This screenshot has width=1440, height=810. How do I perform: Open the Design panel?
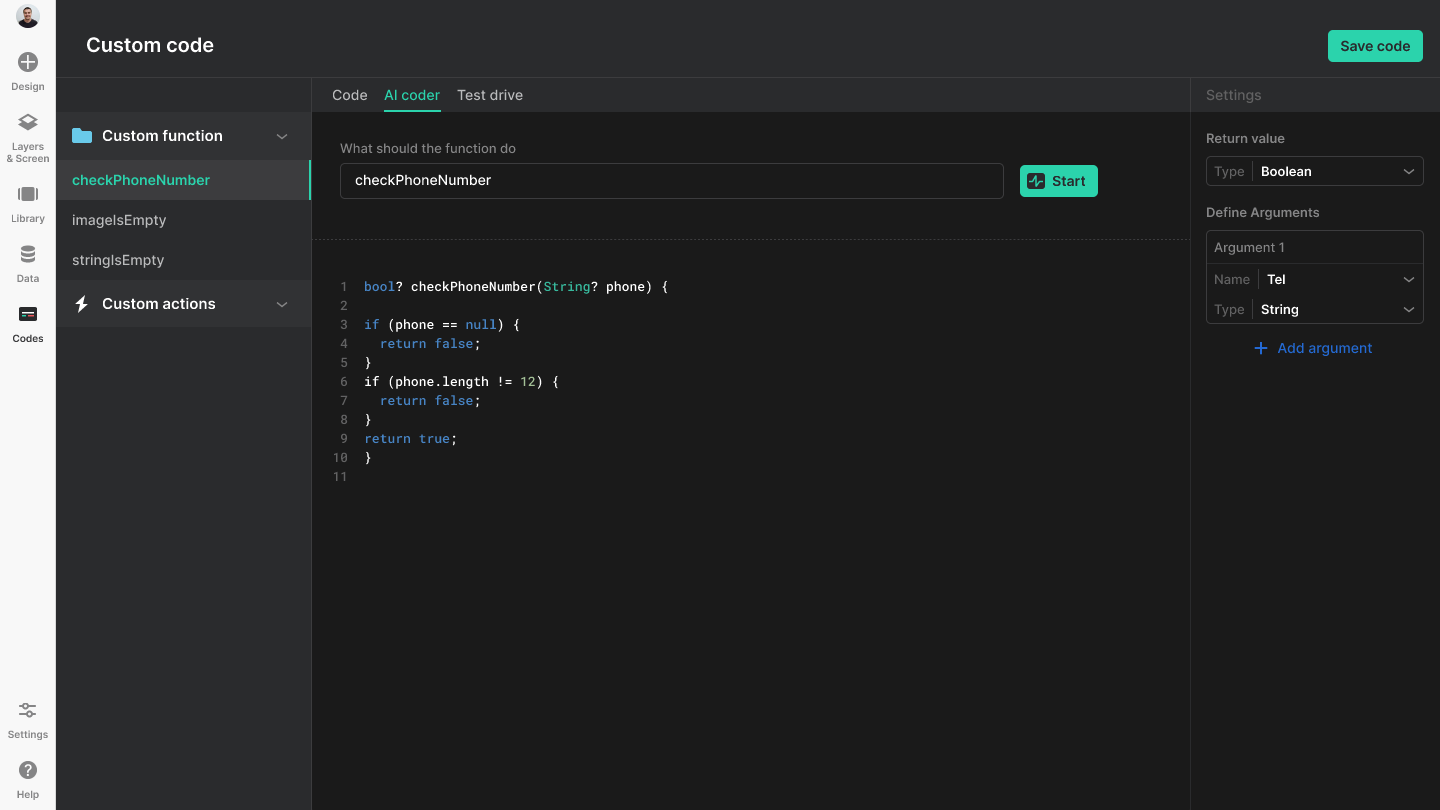click(x=27, y=70)
